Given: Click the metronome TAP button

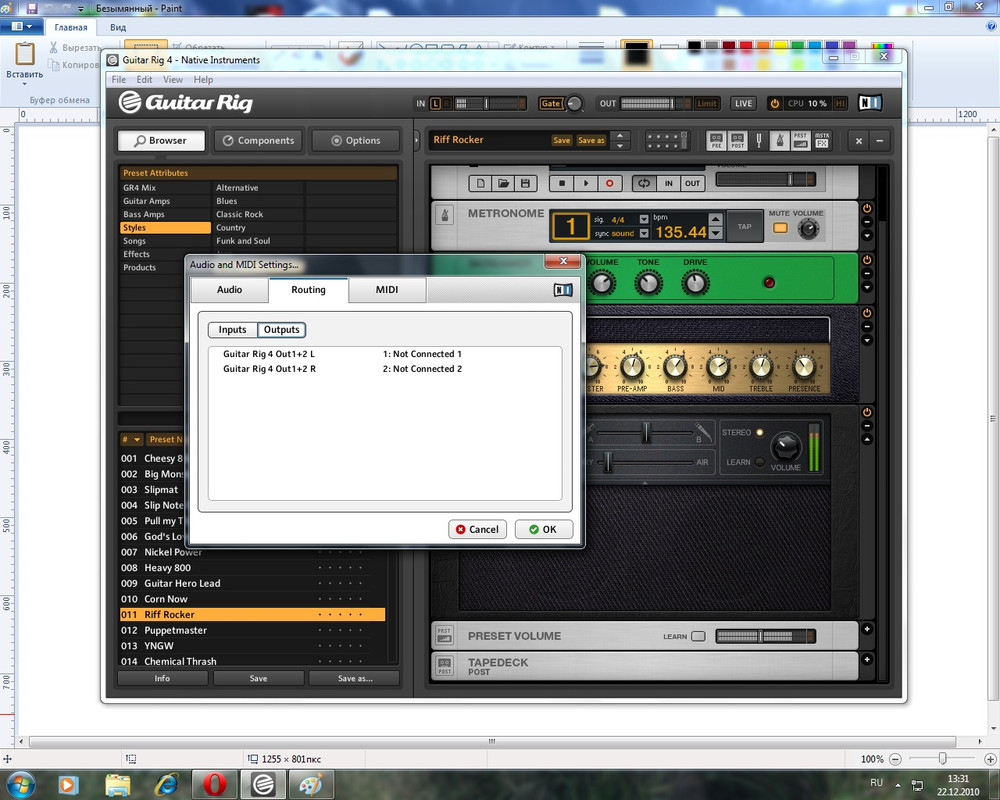Looking at the screenshot, I should (744, 226).
